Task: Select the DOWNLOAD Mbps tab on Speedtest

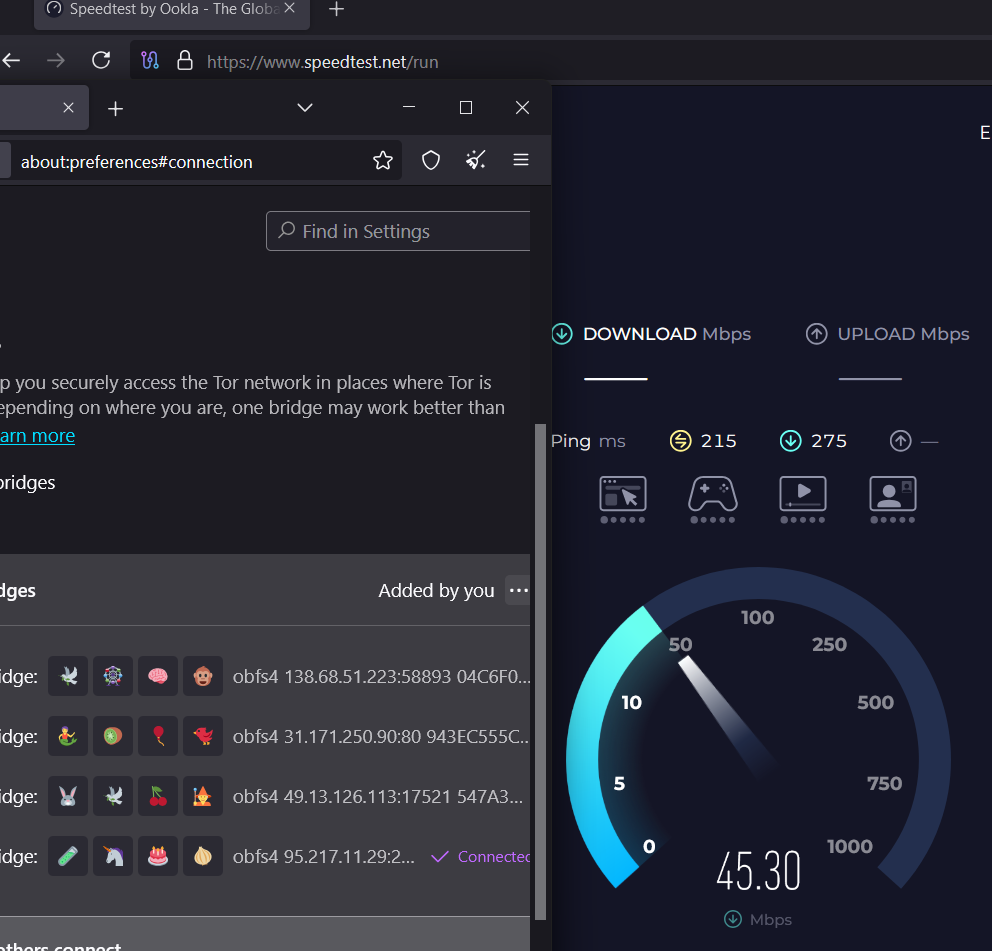Action: point(652,334)
